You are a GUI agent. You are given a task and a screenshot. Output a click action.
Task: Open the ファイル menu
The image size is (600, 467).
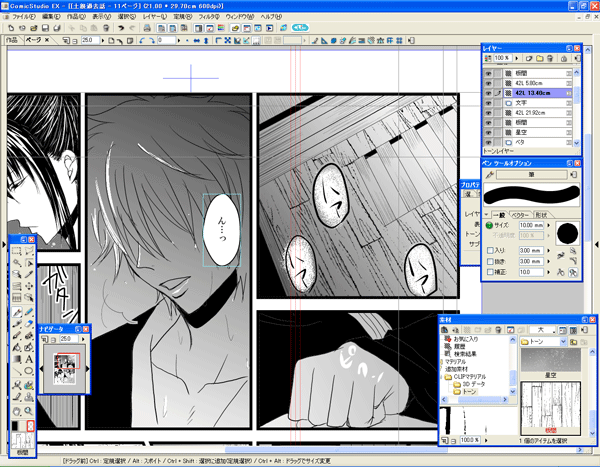tap(23, 17)
